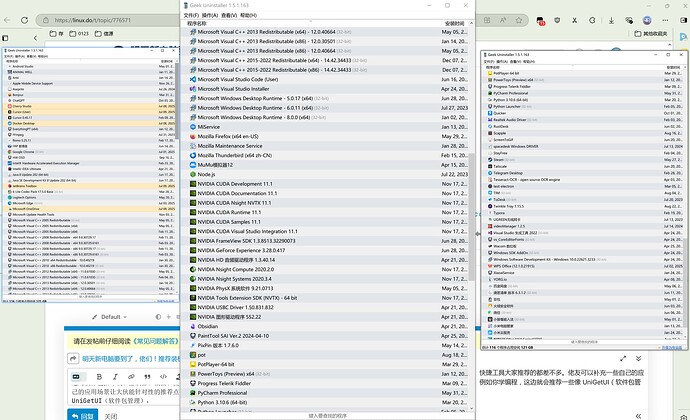Select the Mozilla Maintenance Service row
Viewport: 690px width, 420px height.
click(325, 146)
